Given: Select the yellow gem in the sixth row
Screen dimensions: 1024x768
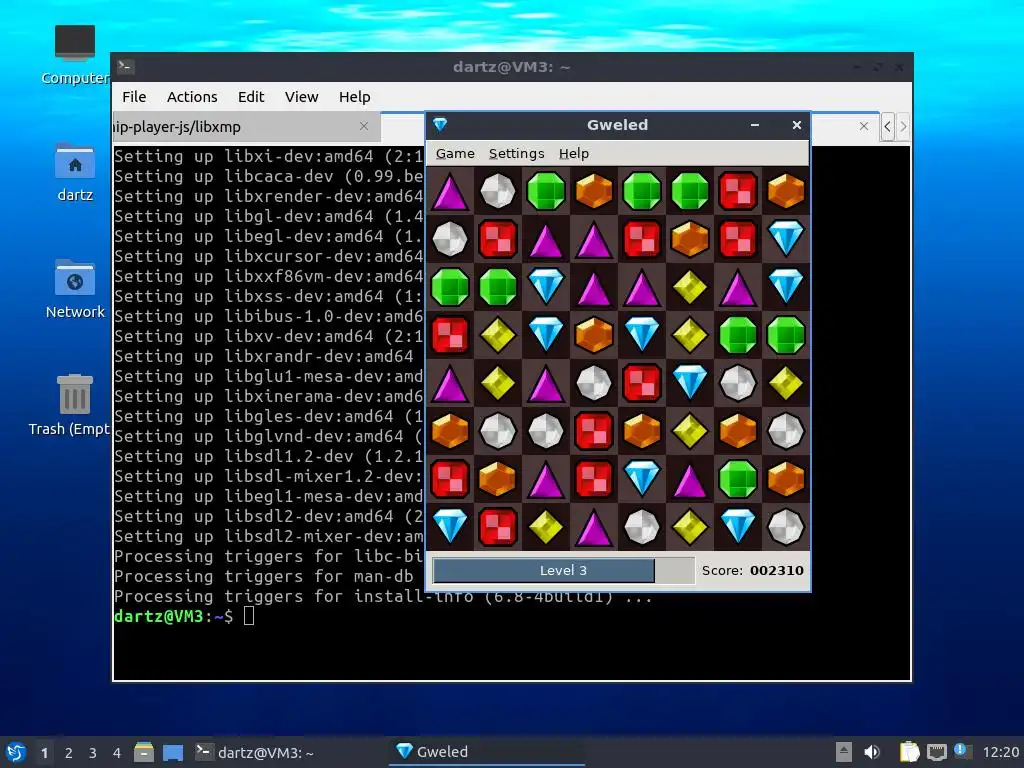Looking at the screenshot, I should (x=690, y=431).
